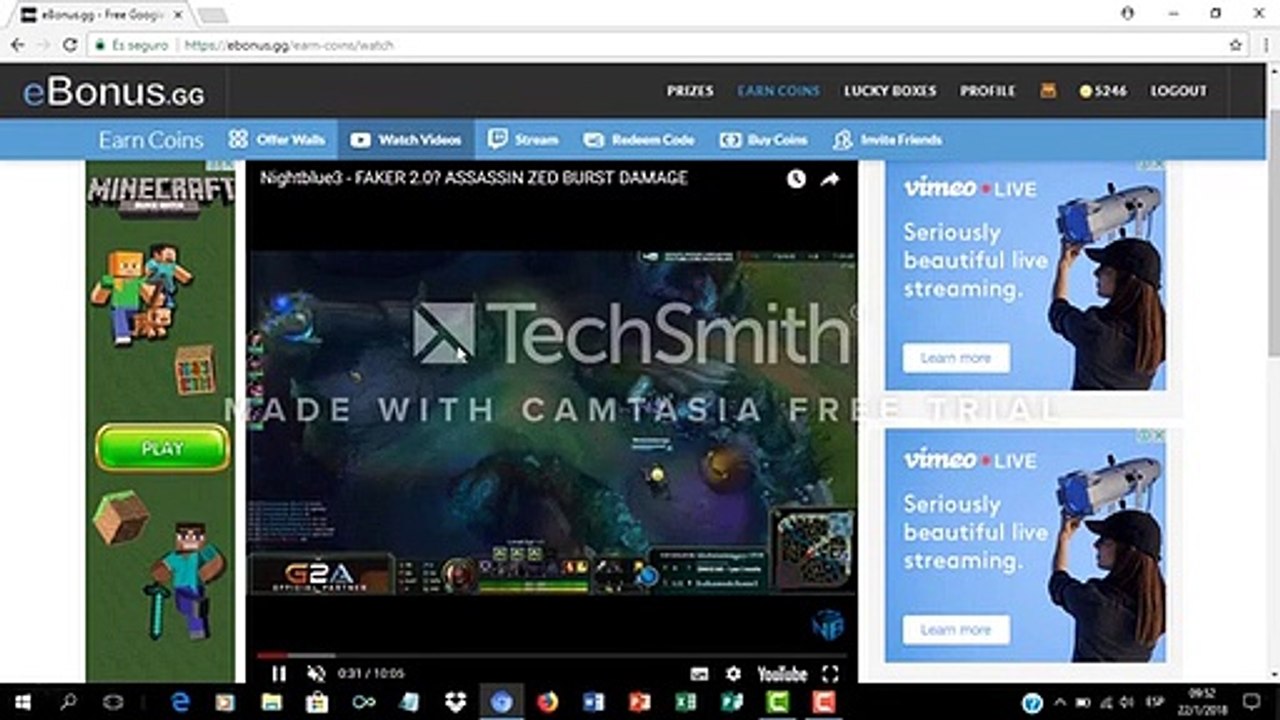Bookmark the page with the star icon
The height and width of the screenshot is (720, 1280).
point(1236,45)
